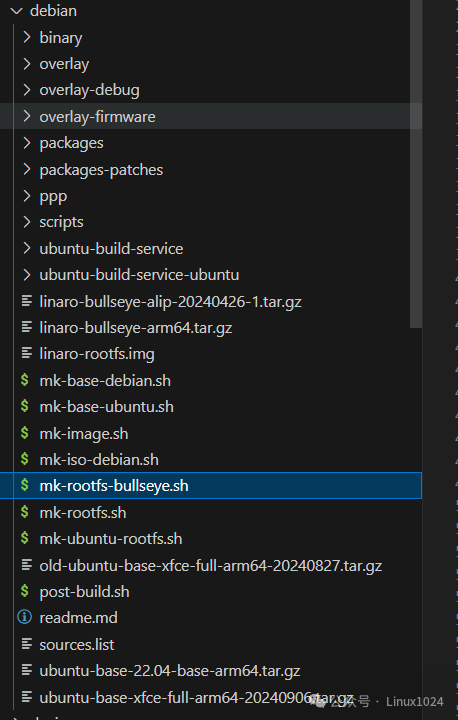Viewport: 458px width, 720px height.
Task: Select the debian root folder name
Action: click(x=53, y=11)
